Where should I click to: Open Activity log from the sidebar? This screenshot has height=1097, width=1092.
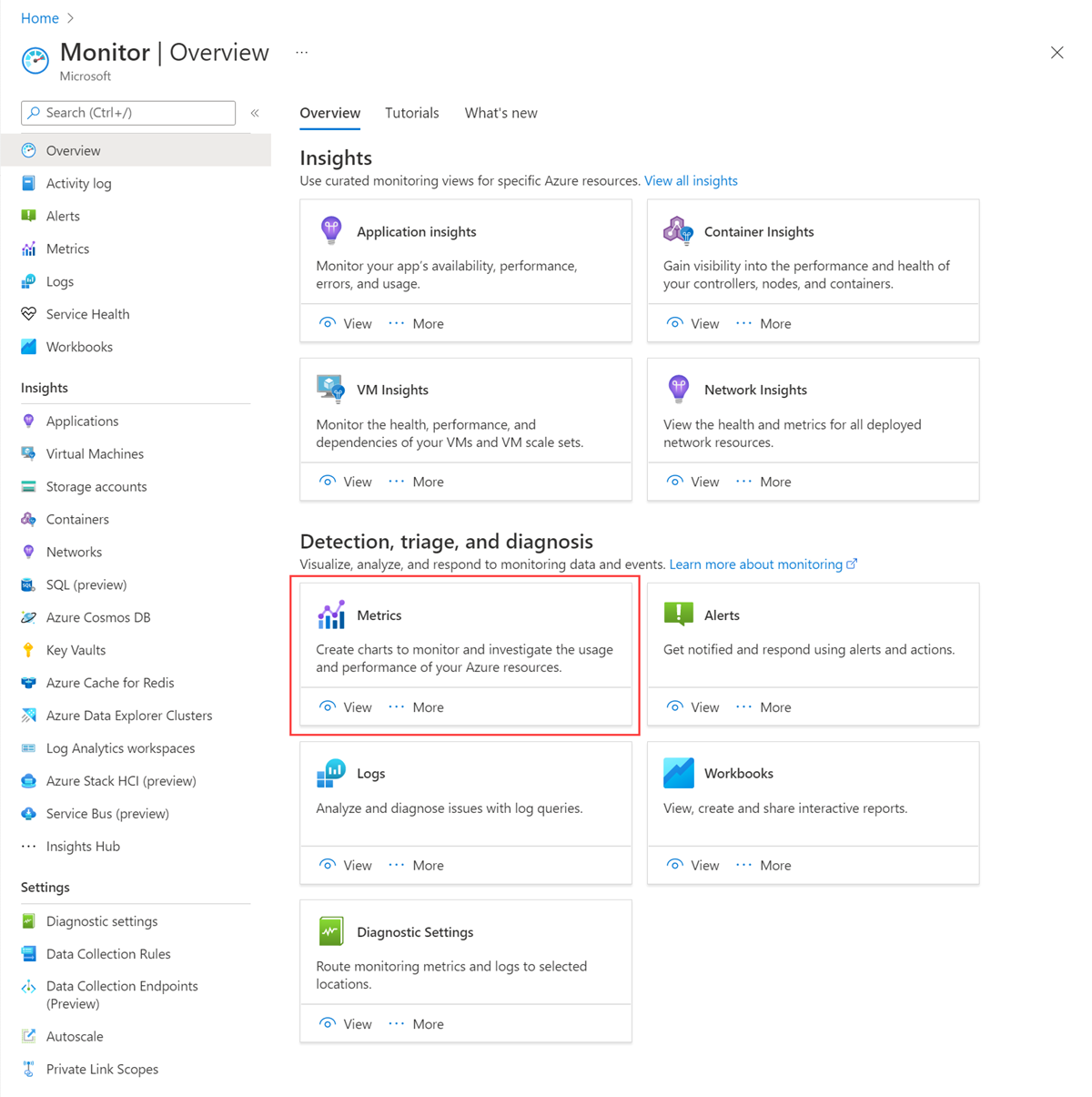coord(79,183)
